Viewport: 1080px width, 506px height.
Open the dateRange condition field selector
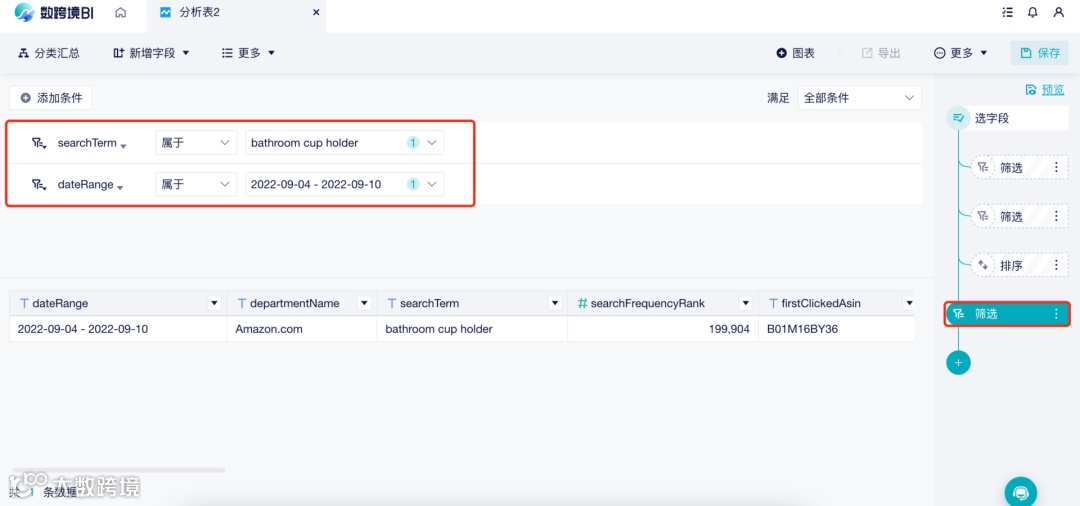90,185
